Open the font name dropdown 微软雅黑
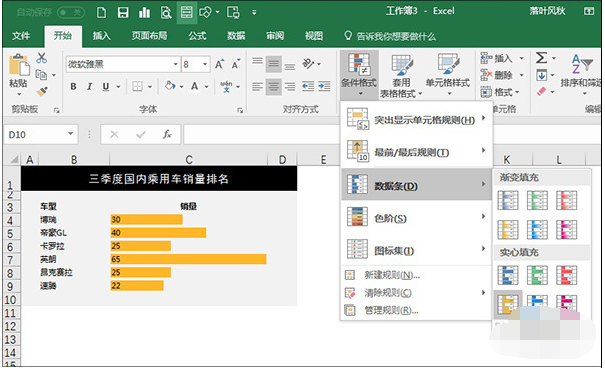 click(176, 64)
